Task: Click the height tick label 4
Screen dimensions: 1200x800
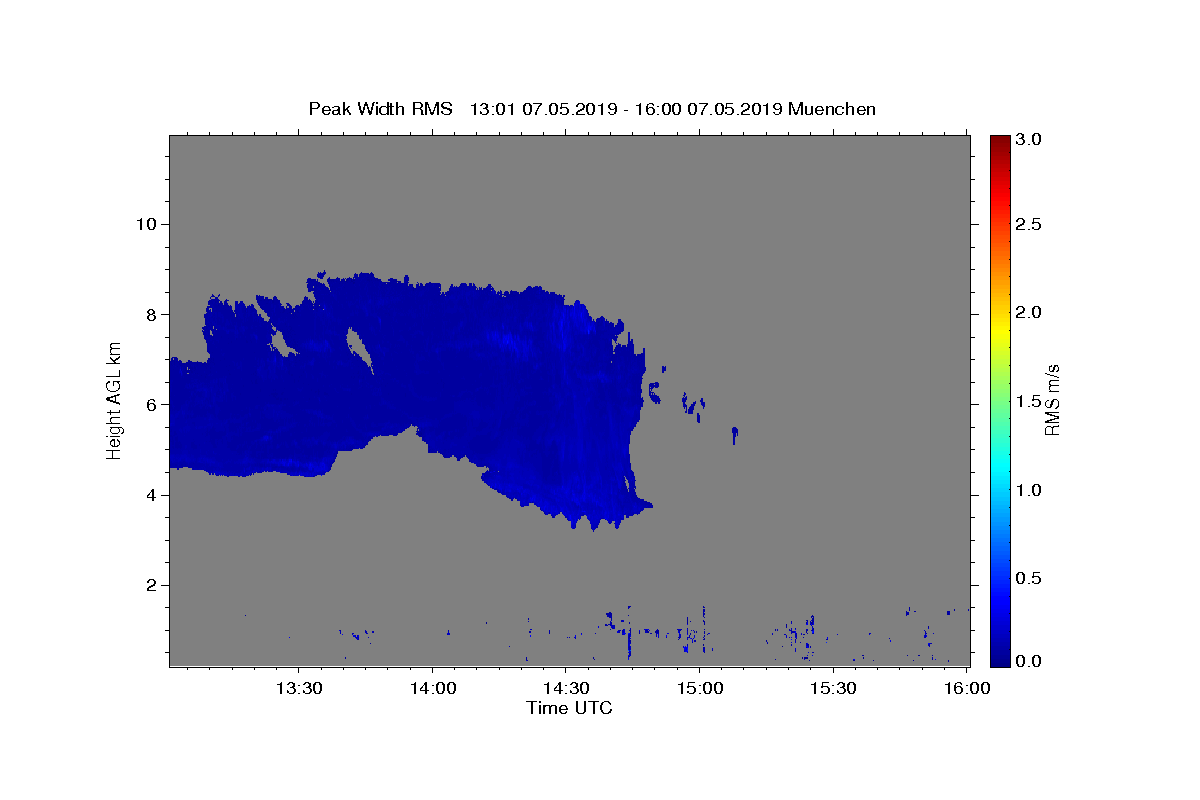Action: pyautogui.click(x=152, y=495)
